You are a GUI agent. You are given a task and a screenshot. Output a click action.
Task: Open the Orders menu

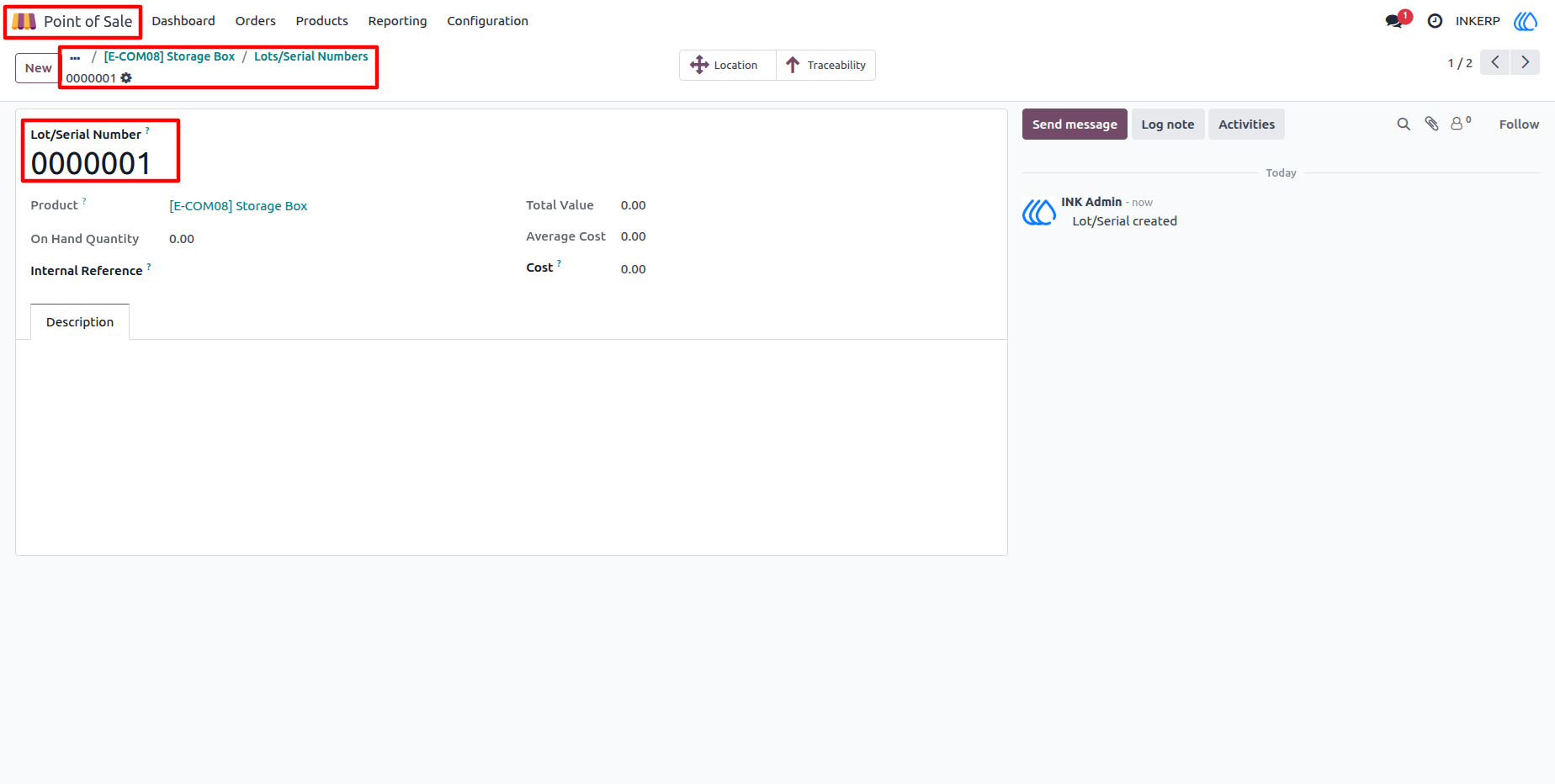256,21
